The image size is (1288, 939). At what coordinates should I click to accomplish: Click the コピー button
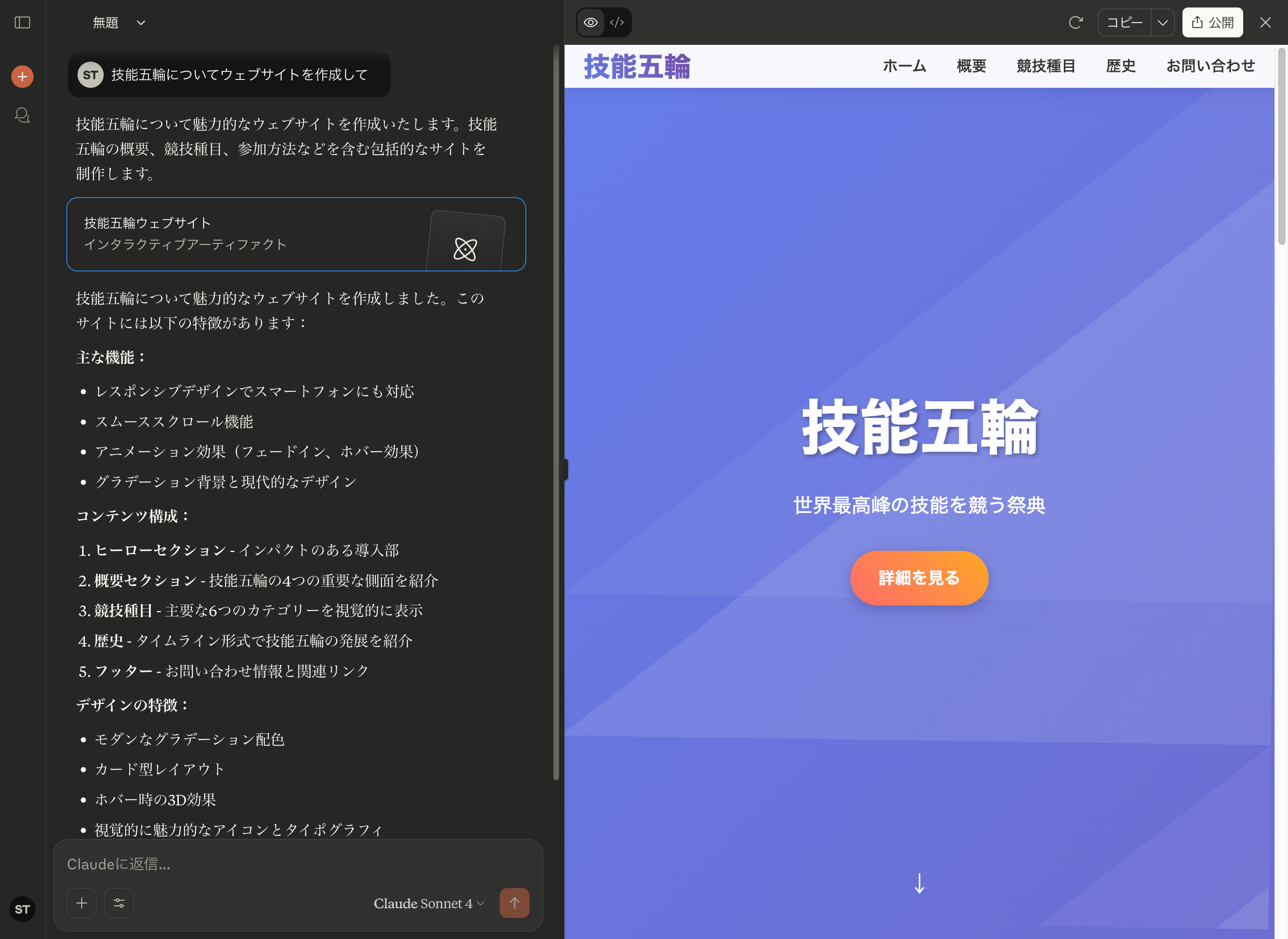pos(1125,23)
